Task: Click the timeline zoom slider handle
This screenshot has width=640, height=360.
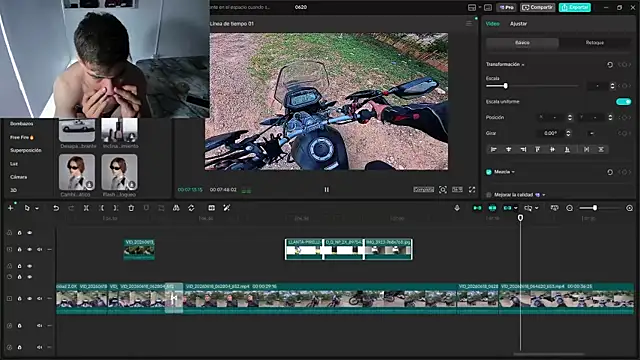Action: tap(595, 208)
